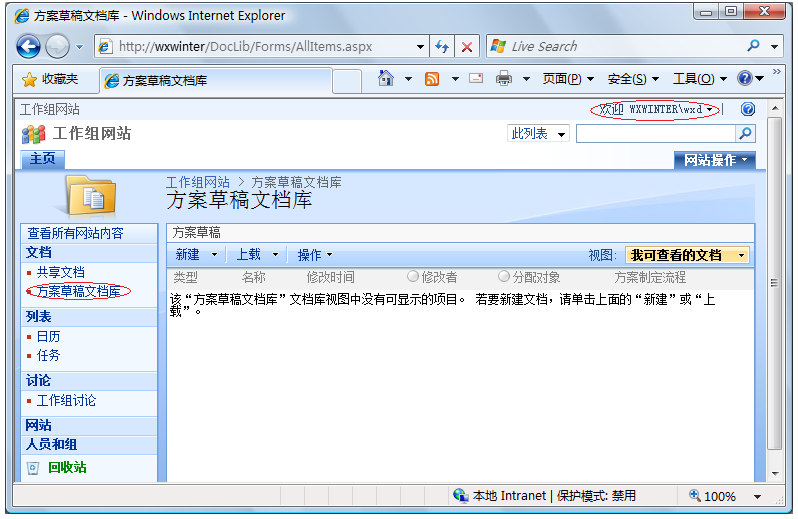The height and width of the screenshot is (519, 798).
Task: Click the vertical scrollbar down arrow
Action: (775, 474)
